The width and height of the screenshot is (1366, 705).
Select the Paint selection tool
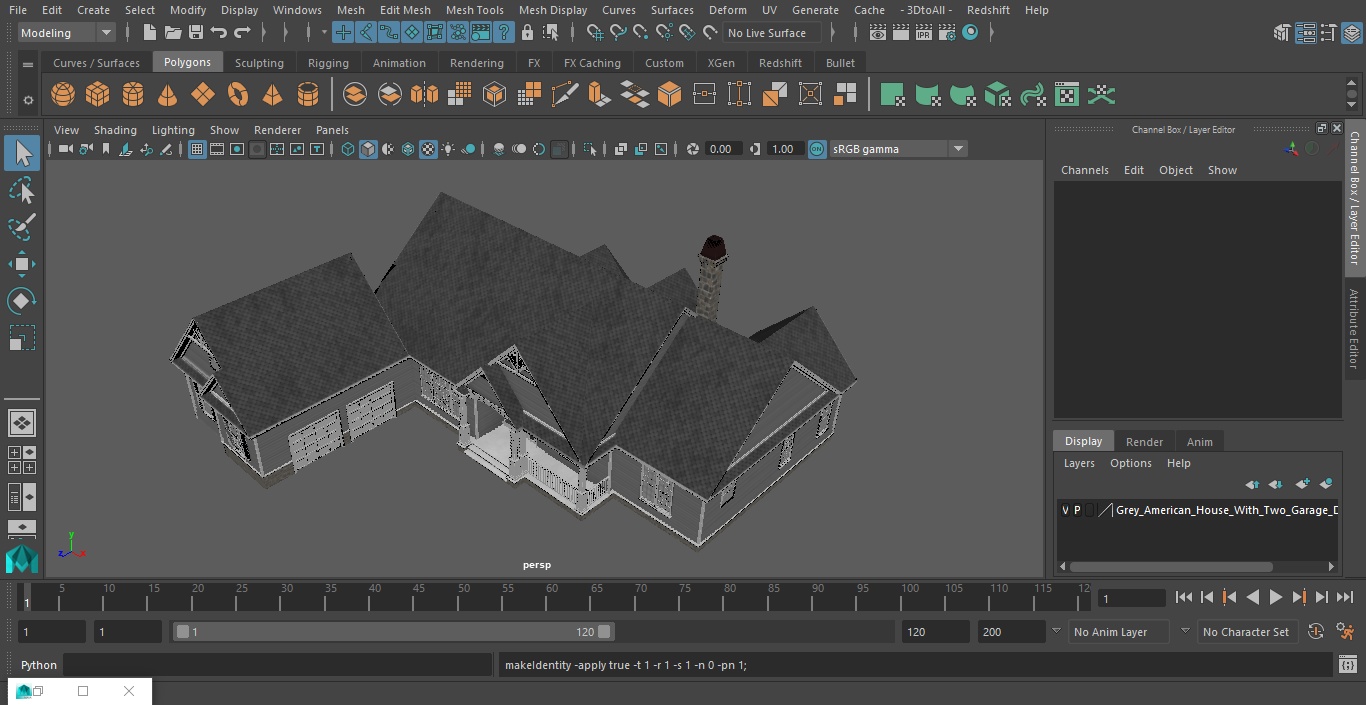21,227
